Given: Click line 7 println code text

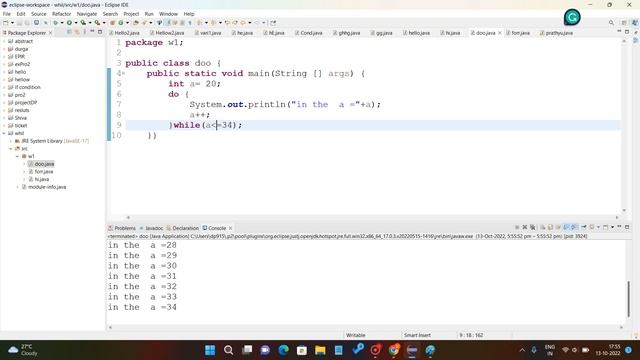Looking at the screenshot, I should coord(285,104).
